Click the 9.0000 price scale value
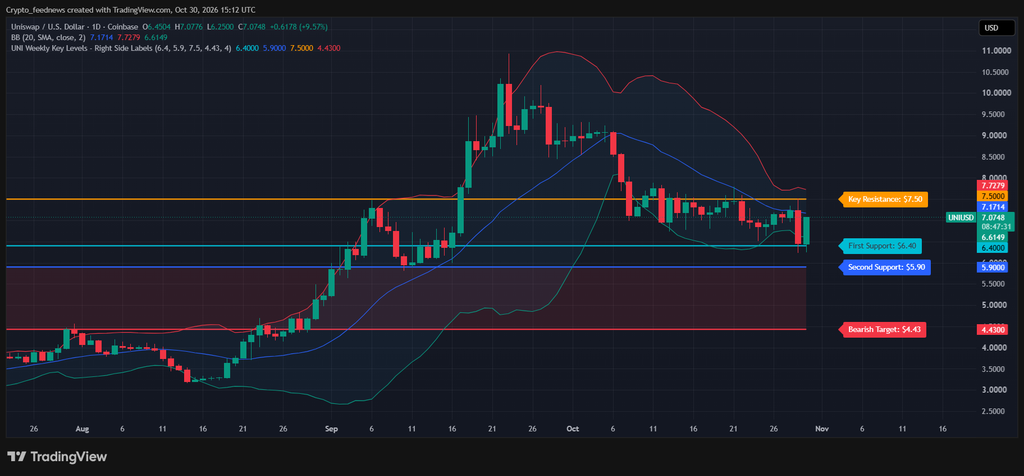The width and height of the screenshot is (1024, 476). pyautogui.click(x=995, y=136)
